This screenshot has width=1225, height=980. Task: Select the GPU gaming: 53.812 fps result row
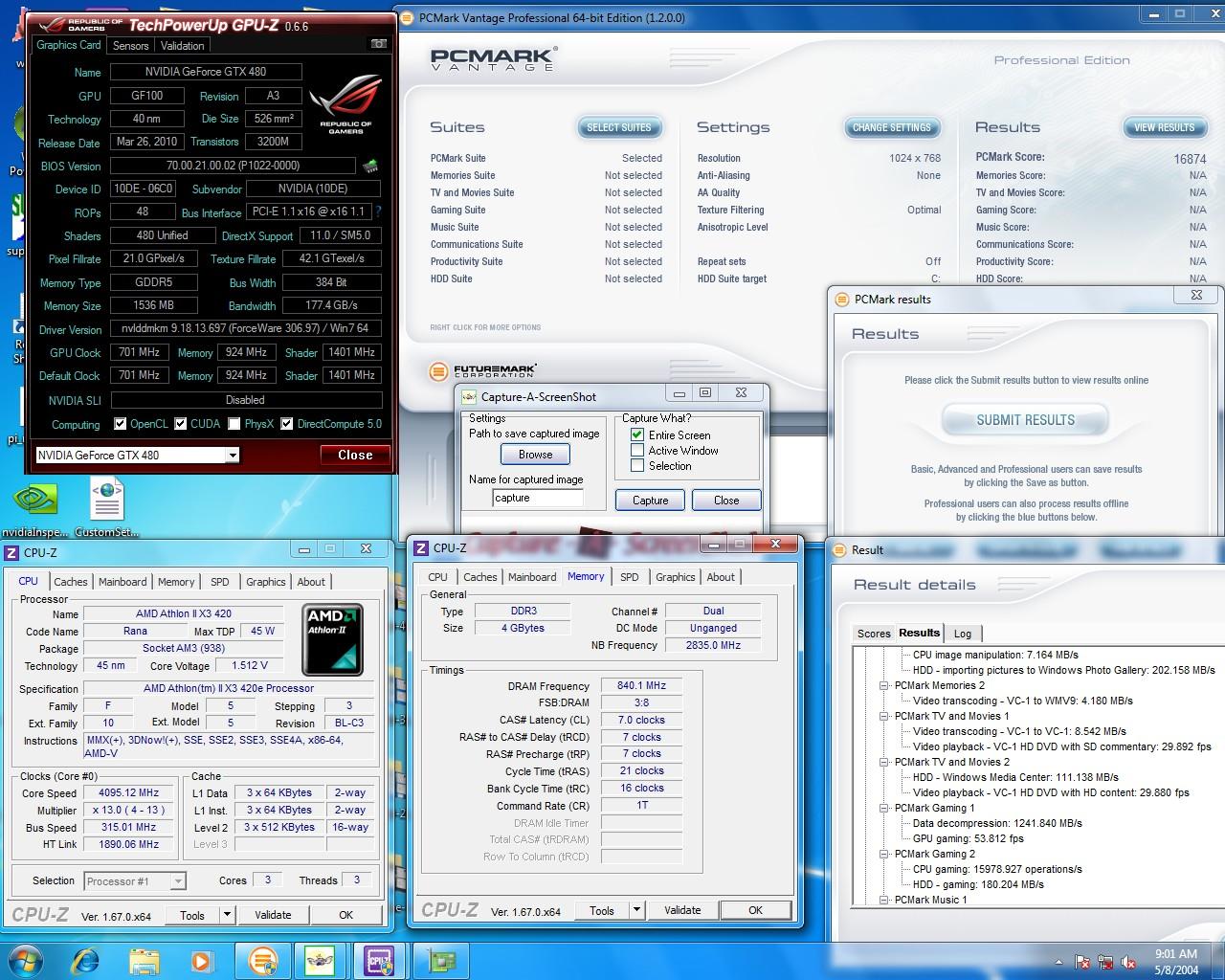[x=968, y=838]
